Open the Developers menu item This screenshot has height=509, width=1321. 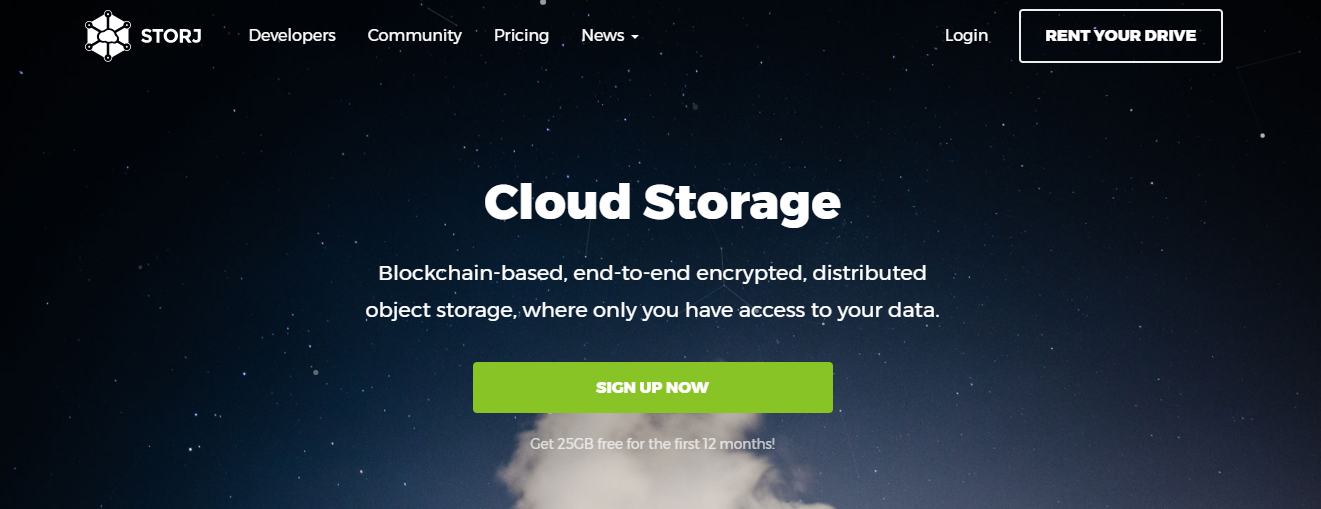[292, 35]
